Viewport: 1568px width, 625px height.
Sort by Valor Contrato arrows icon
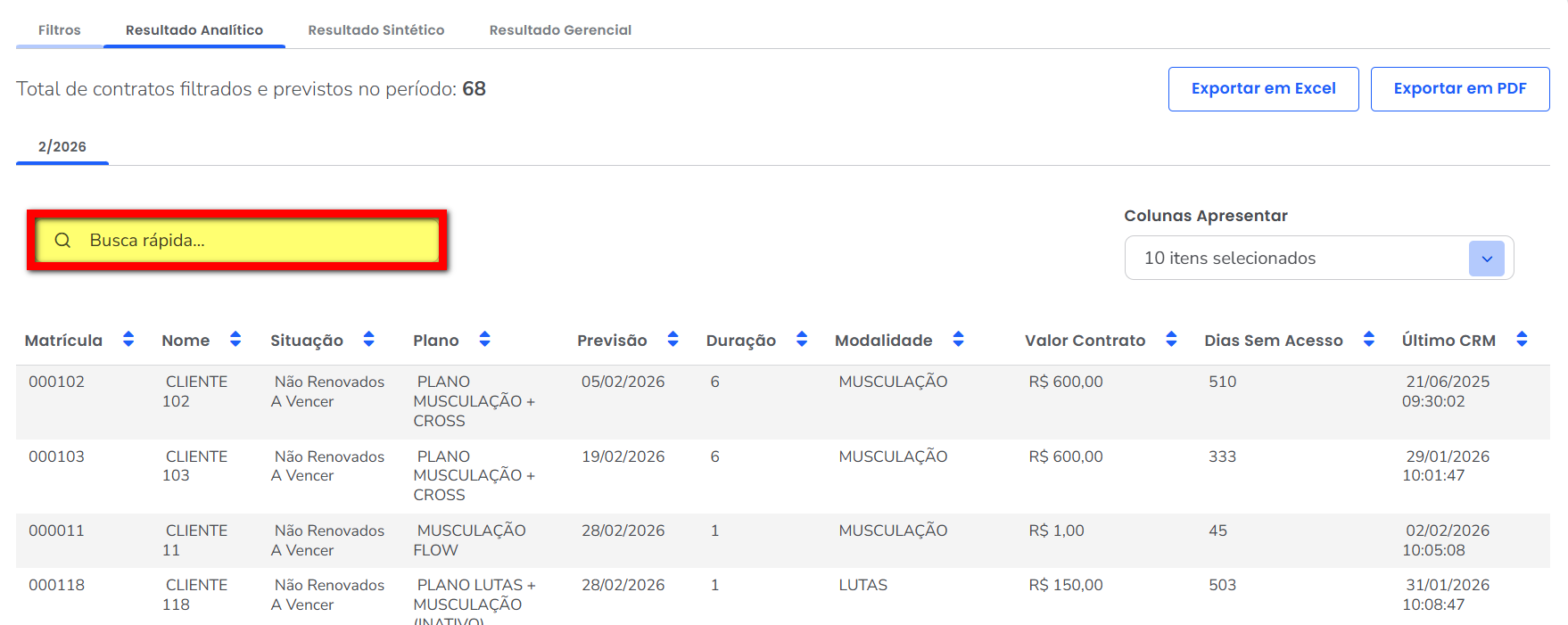[x=1171, y=339]
